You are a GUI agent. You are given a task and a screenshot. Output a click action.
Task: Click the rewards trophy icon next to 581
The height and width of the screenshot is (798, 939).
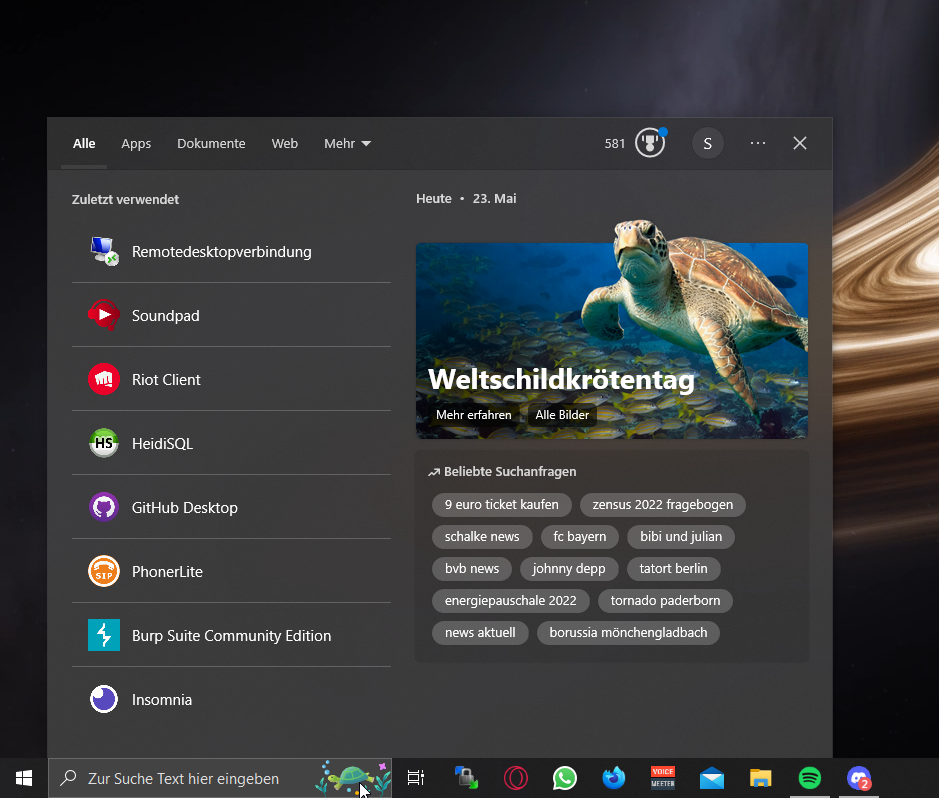click(650, 143)
